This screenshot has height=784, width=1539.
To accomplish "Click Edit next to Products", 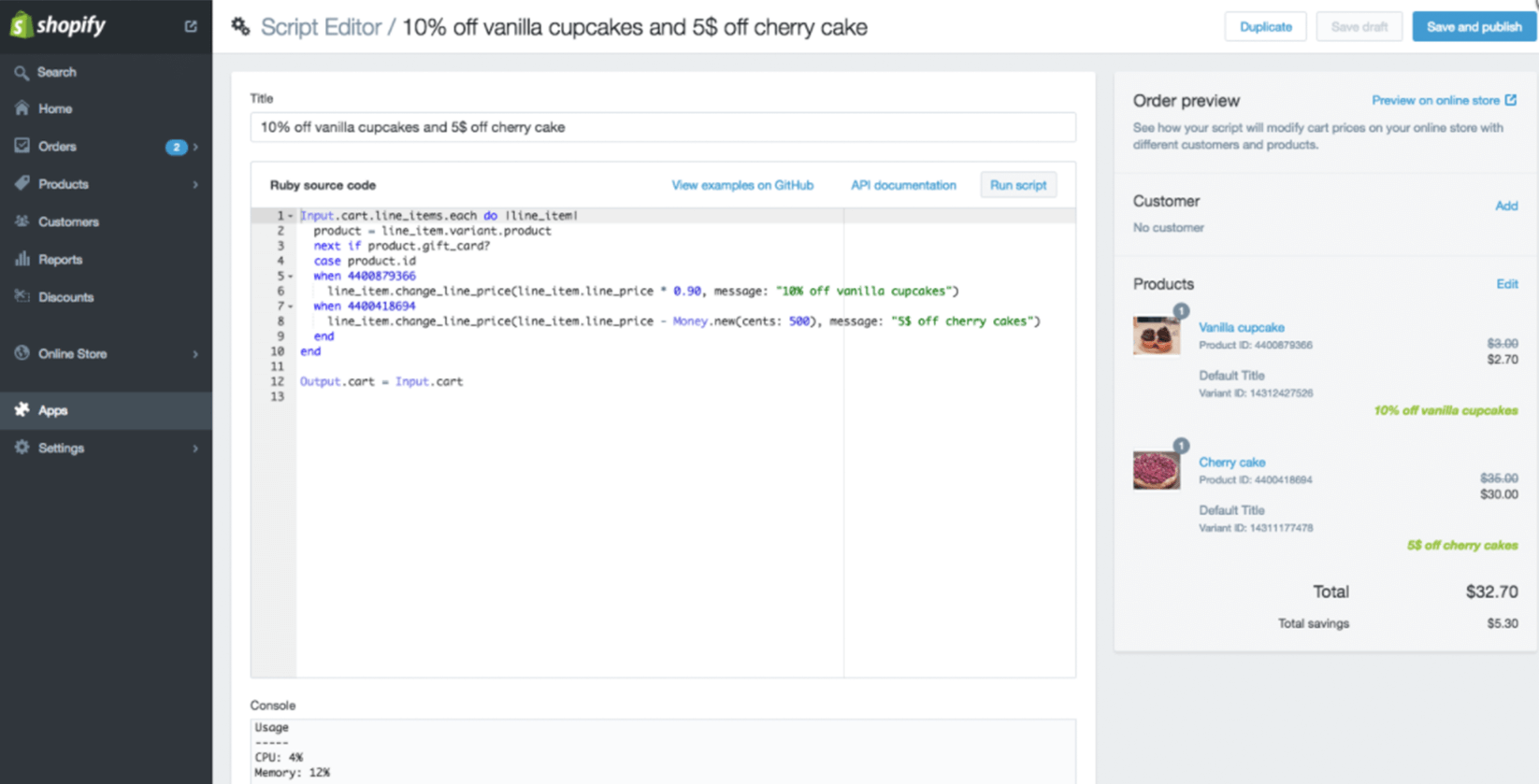I will point(1507,284).
